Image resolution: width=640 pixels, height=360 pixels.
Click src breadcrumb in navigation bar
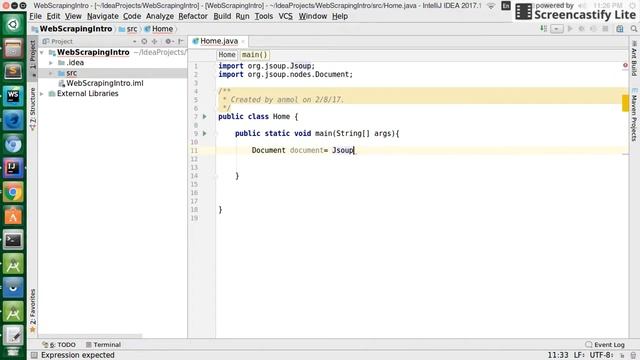click(128, 29)
